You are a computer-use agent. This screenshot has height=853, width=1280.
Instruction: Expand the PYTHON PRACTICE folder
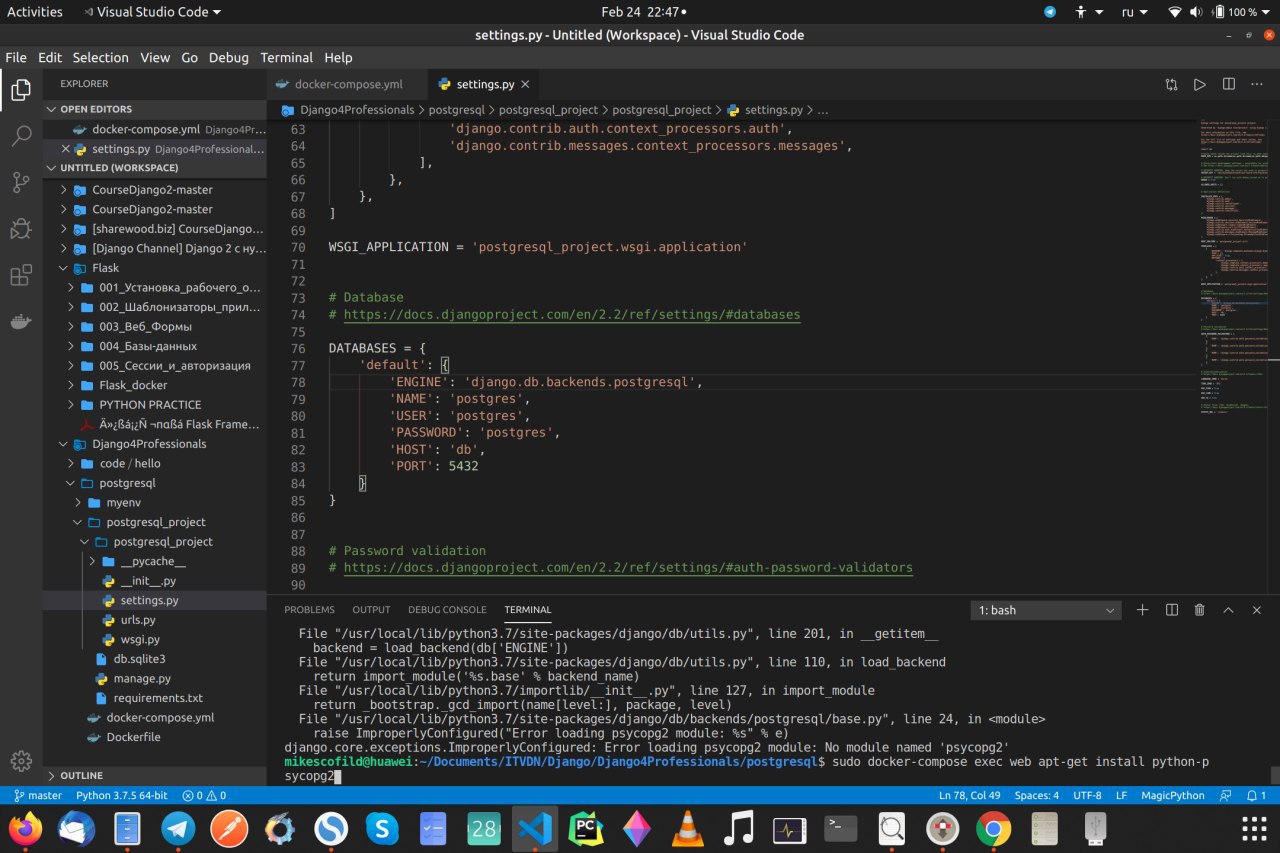(x=155, y=405)
